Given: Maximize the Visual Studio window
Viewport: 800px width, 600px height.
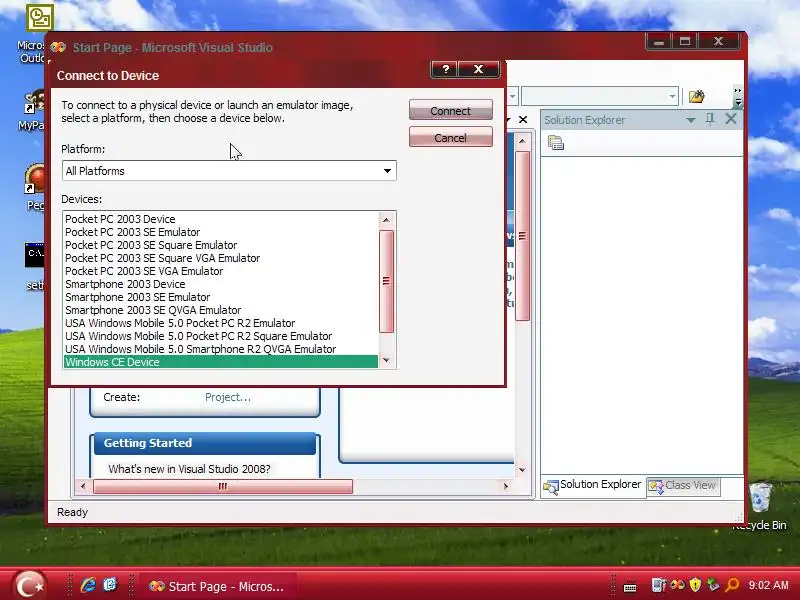Looking at the screenshot, I should coord(685,42).
